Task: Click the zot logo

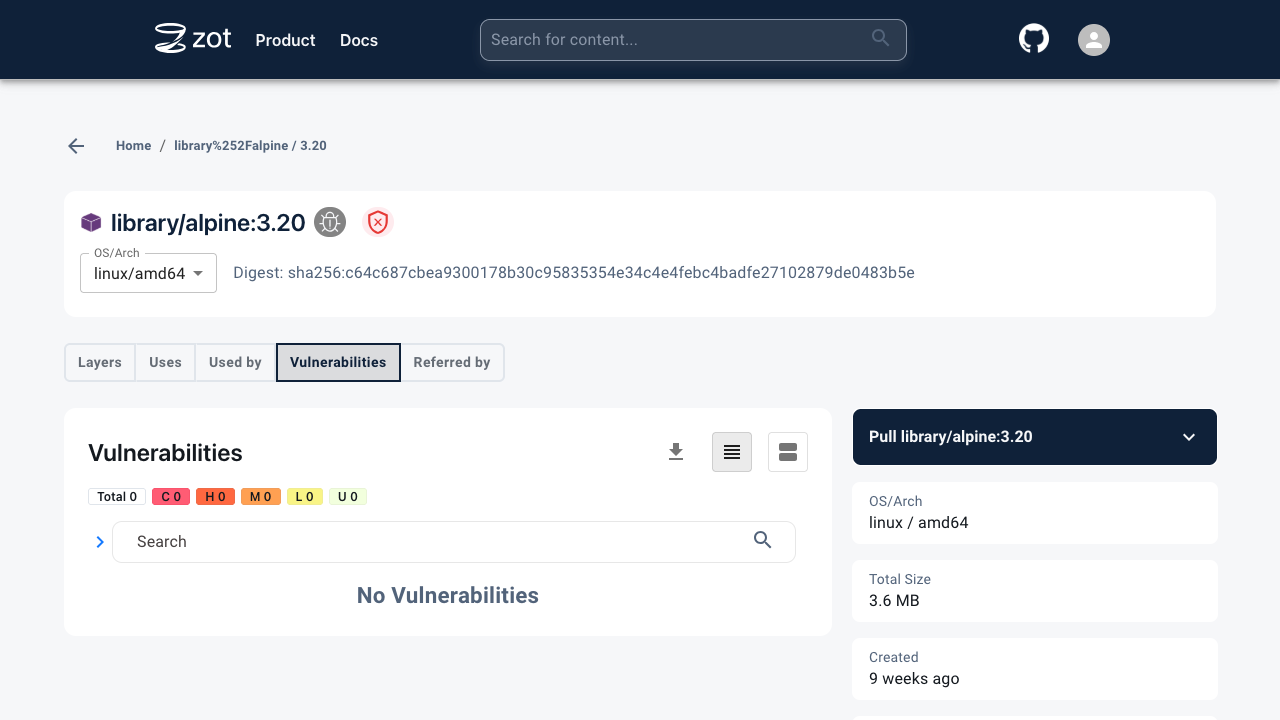Action: click(193, 39)
